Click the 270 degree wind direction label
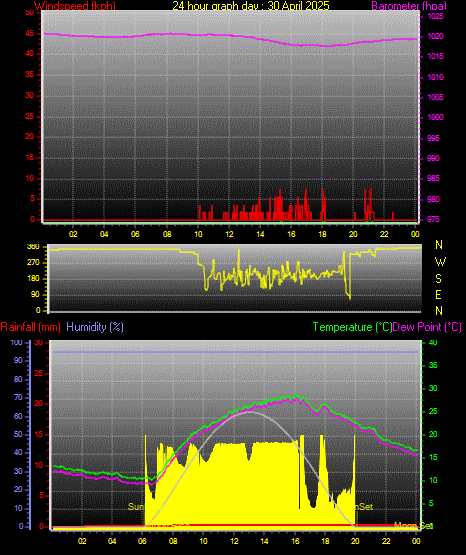The image size is (466, 555). click(x=33, y=263)
